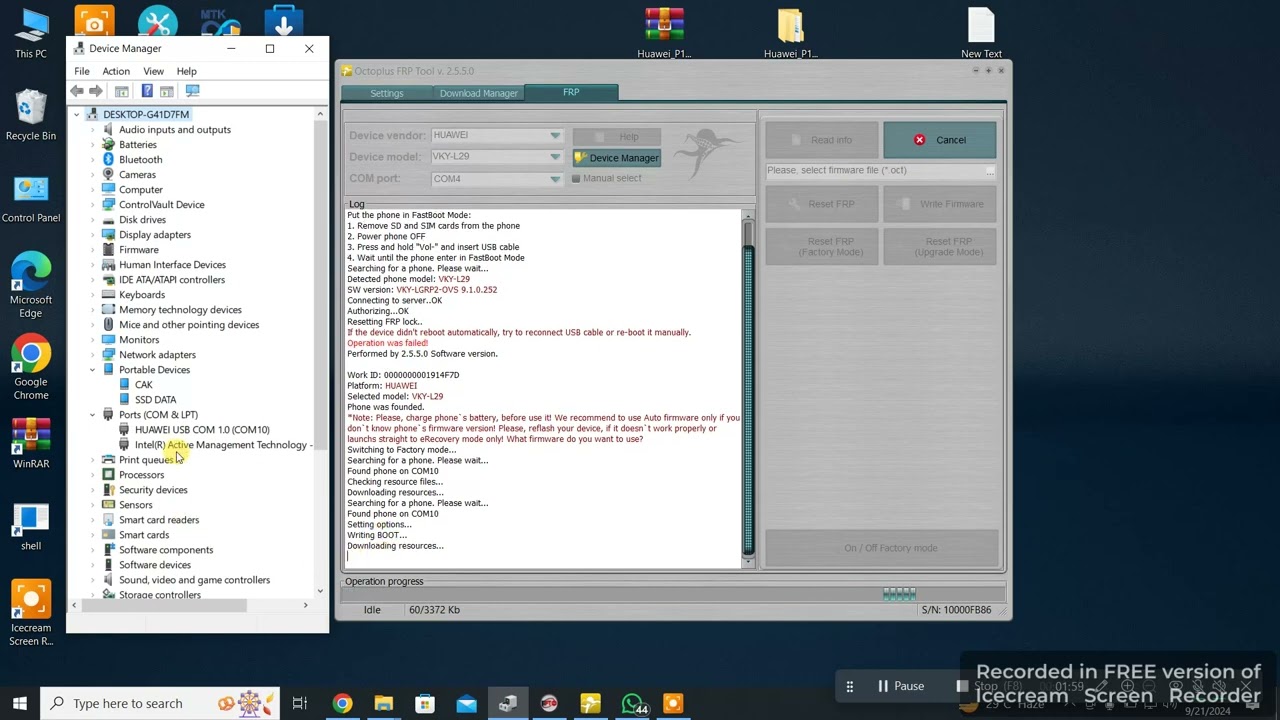Open the View menu in Device Manager

[x=153, y=71]
